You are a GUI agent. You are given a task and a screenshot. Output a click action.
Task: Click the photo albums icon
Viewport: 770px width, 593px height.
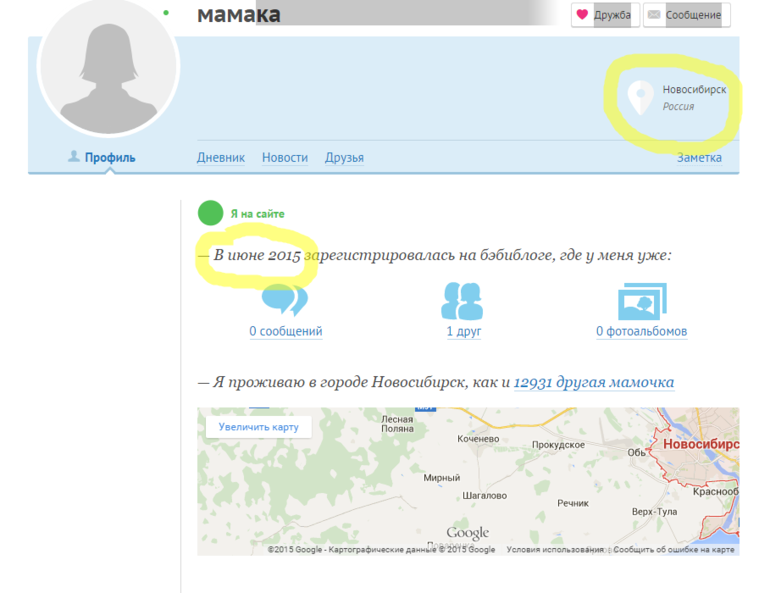641,300
